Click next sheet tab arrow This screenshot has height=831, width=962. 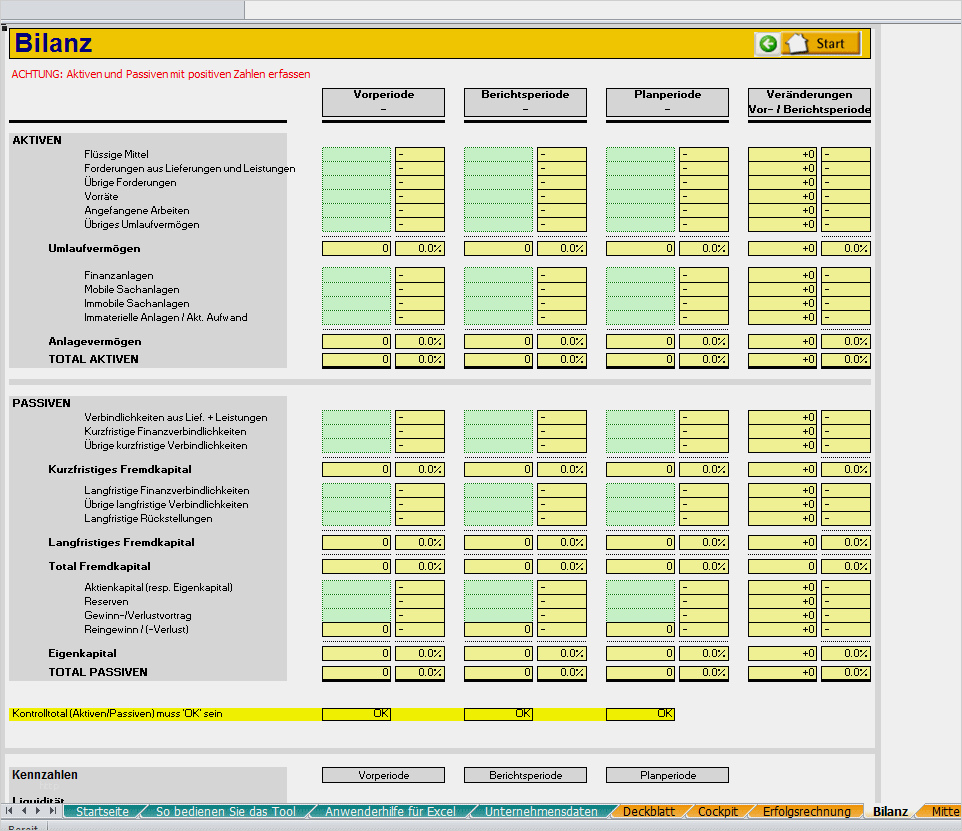point(38,811)
